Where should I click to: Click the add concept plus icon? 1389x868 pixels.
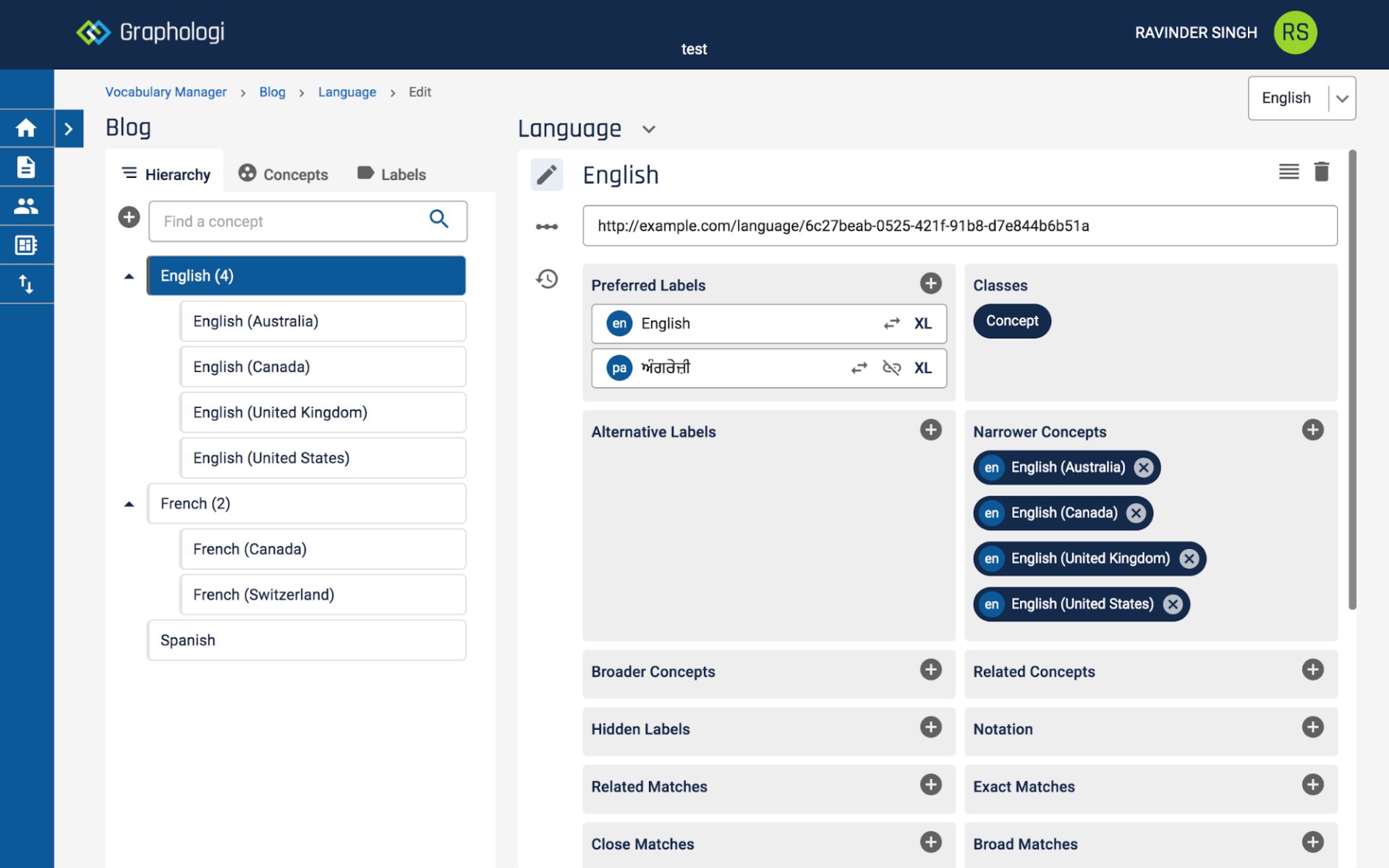[x=129, y=217]
